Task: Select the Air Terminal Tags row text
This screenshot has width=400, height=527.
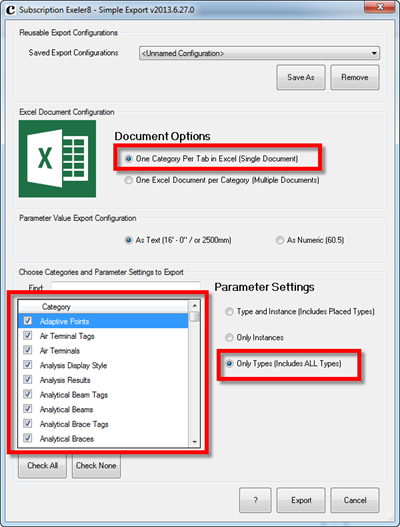Action: pos(67,336)
